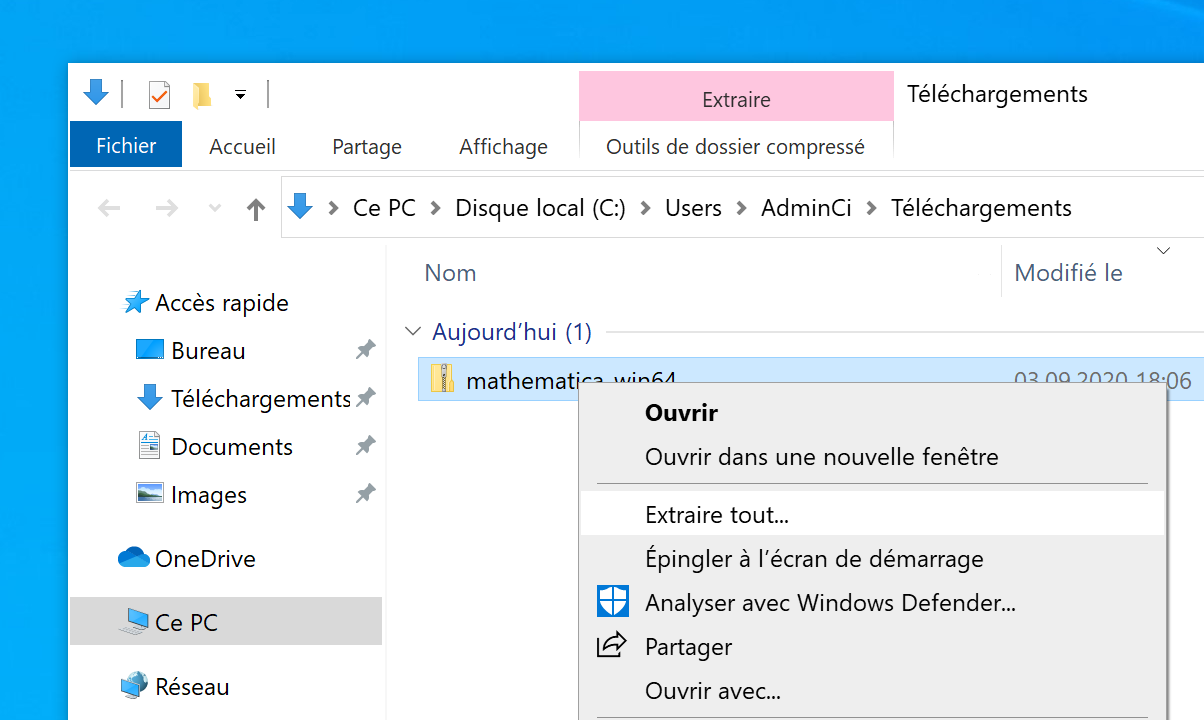
Task: Click the Up one level arrow
Action: pyautogui.click(x=256, y=208)
